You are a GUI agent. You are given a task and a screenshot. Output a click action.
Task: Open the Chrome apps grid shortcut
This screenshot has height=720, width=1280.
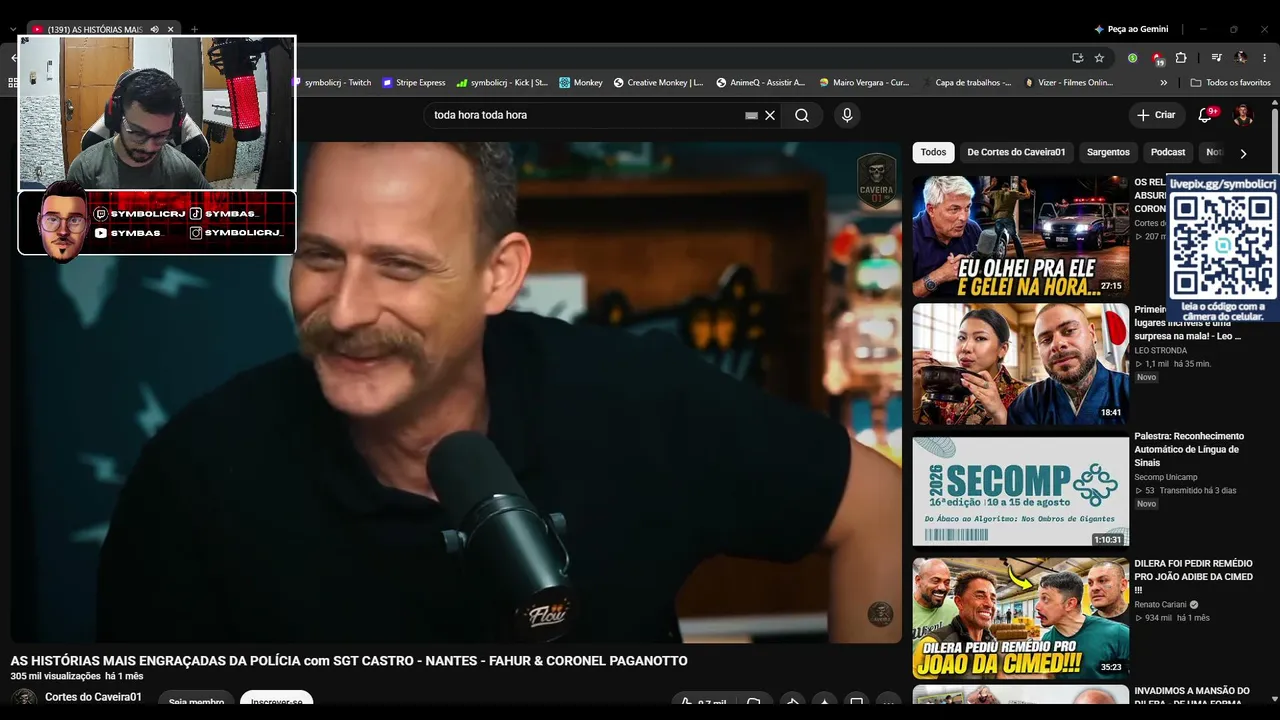pos(14,83)
